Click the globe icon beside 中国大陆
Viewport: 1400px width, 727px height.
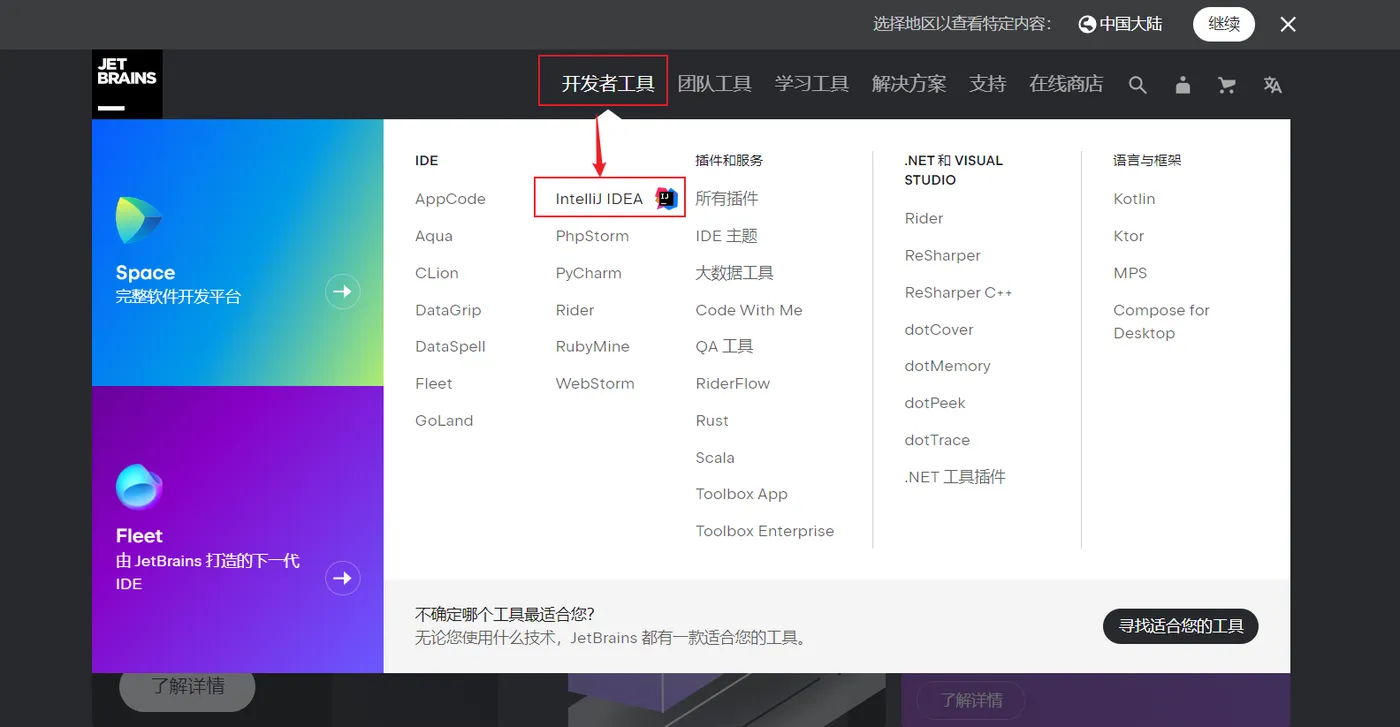pyautogui.click(x=1087, y=24)
